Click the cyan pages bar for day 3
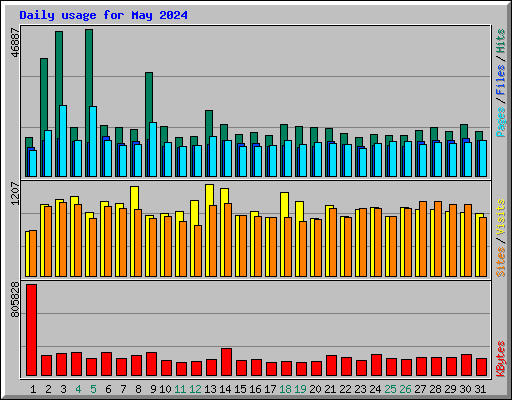The width and height of the screenshot is (512, 400). 63,141
